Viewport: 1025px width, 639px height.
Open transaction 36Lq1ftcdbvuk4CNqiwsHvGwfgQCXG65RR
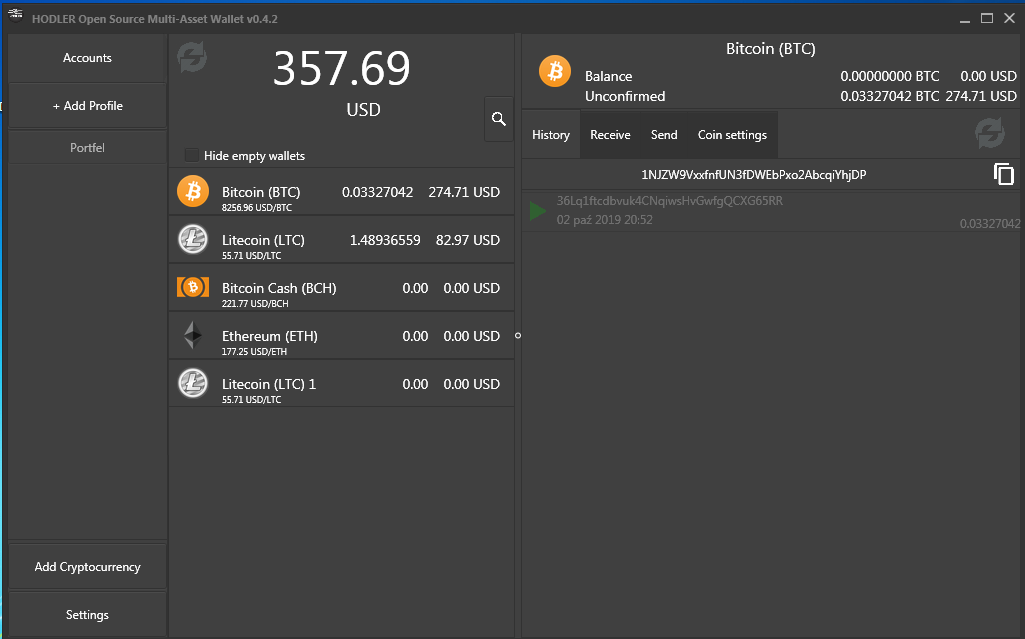pos(669,201)
